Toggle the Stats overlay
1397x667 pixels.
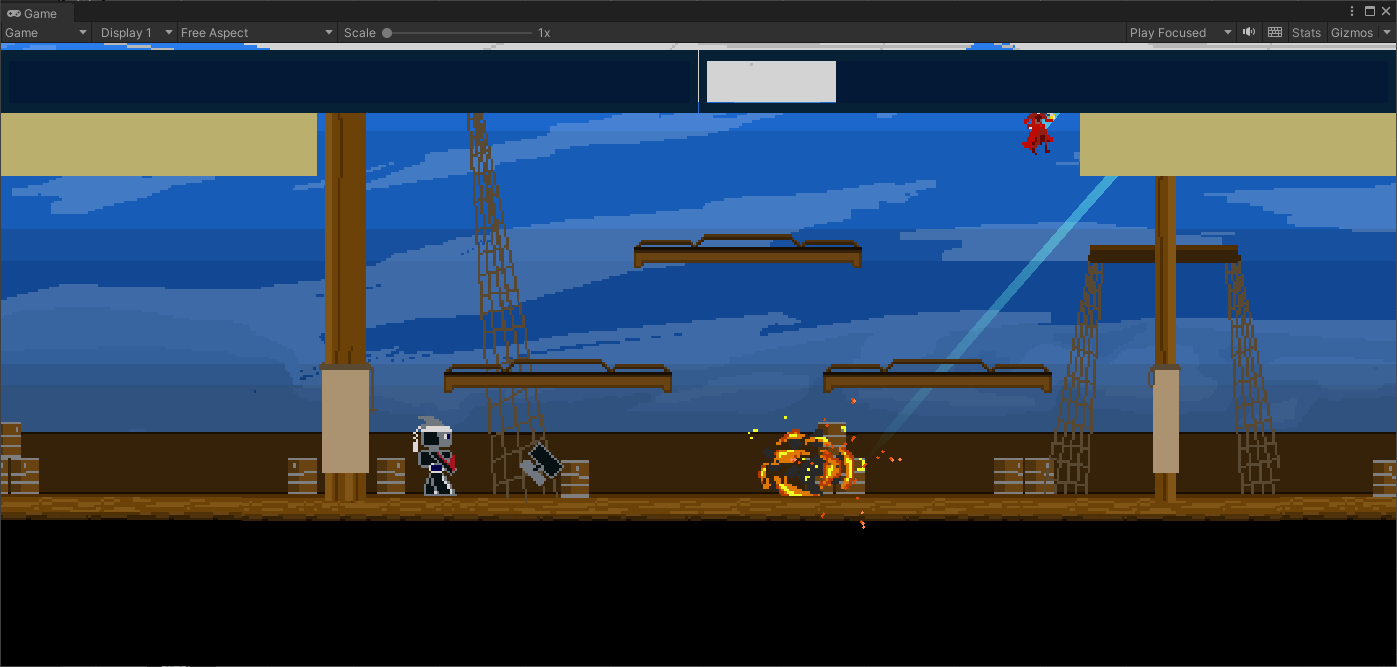pyautogui.click(x=1306, y=32)
